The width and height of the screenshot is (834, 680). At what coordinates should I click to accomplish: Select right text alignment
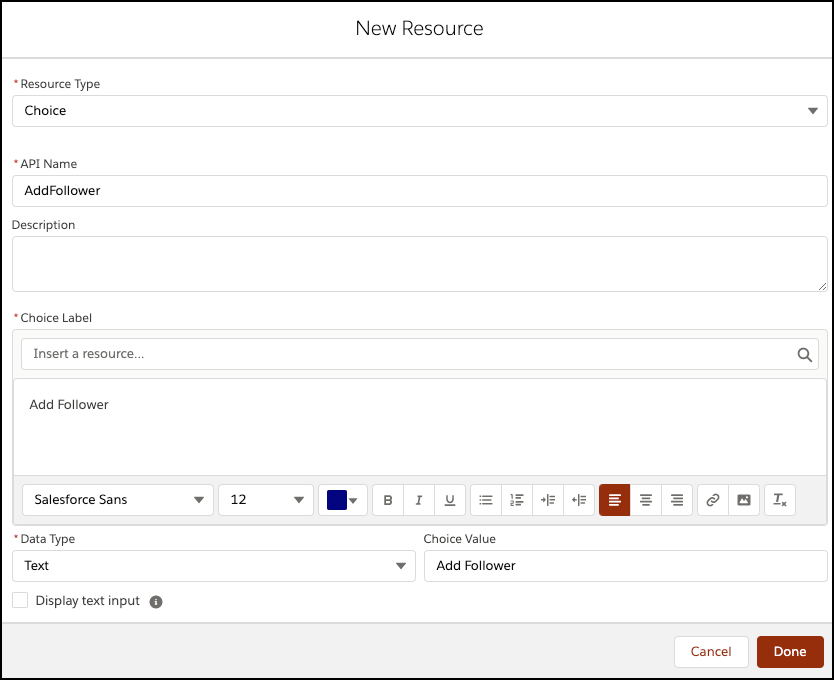pyautogui.click(x=677, y=500)
